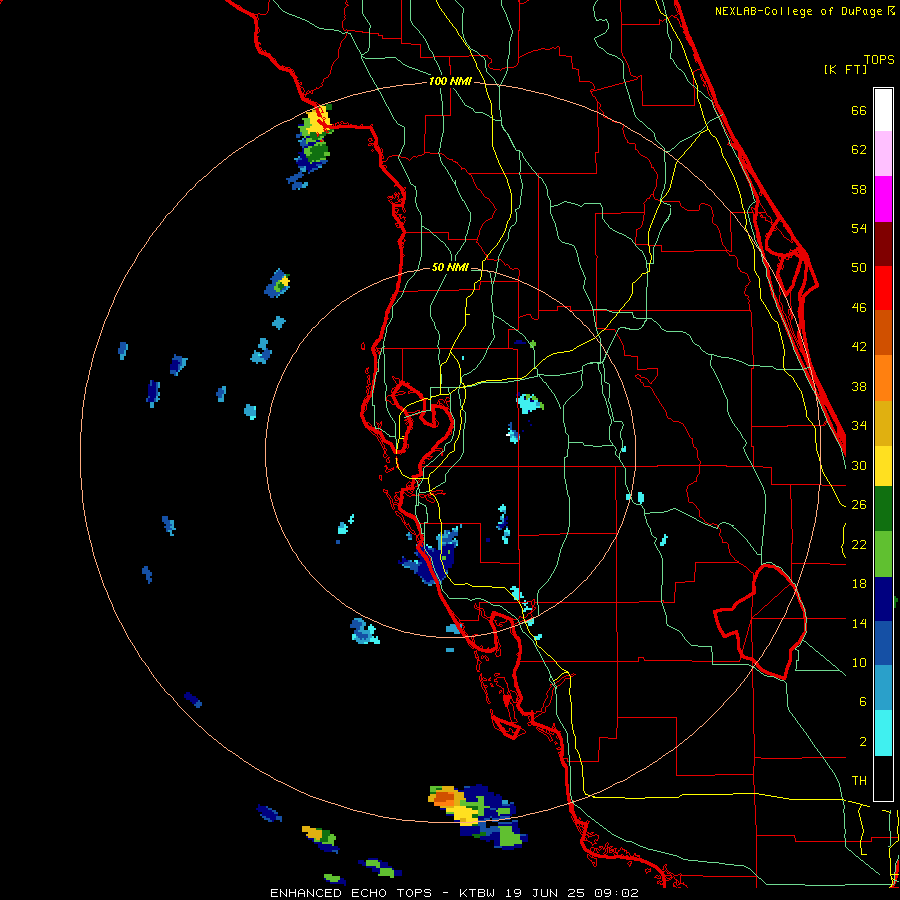The image size is (900, 900).
Task: Click the "TH" threshold legend label
Action: (x=859, y=781)
